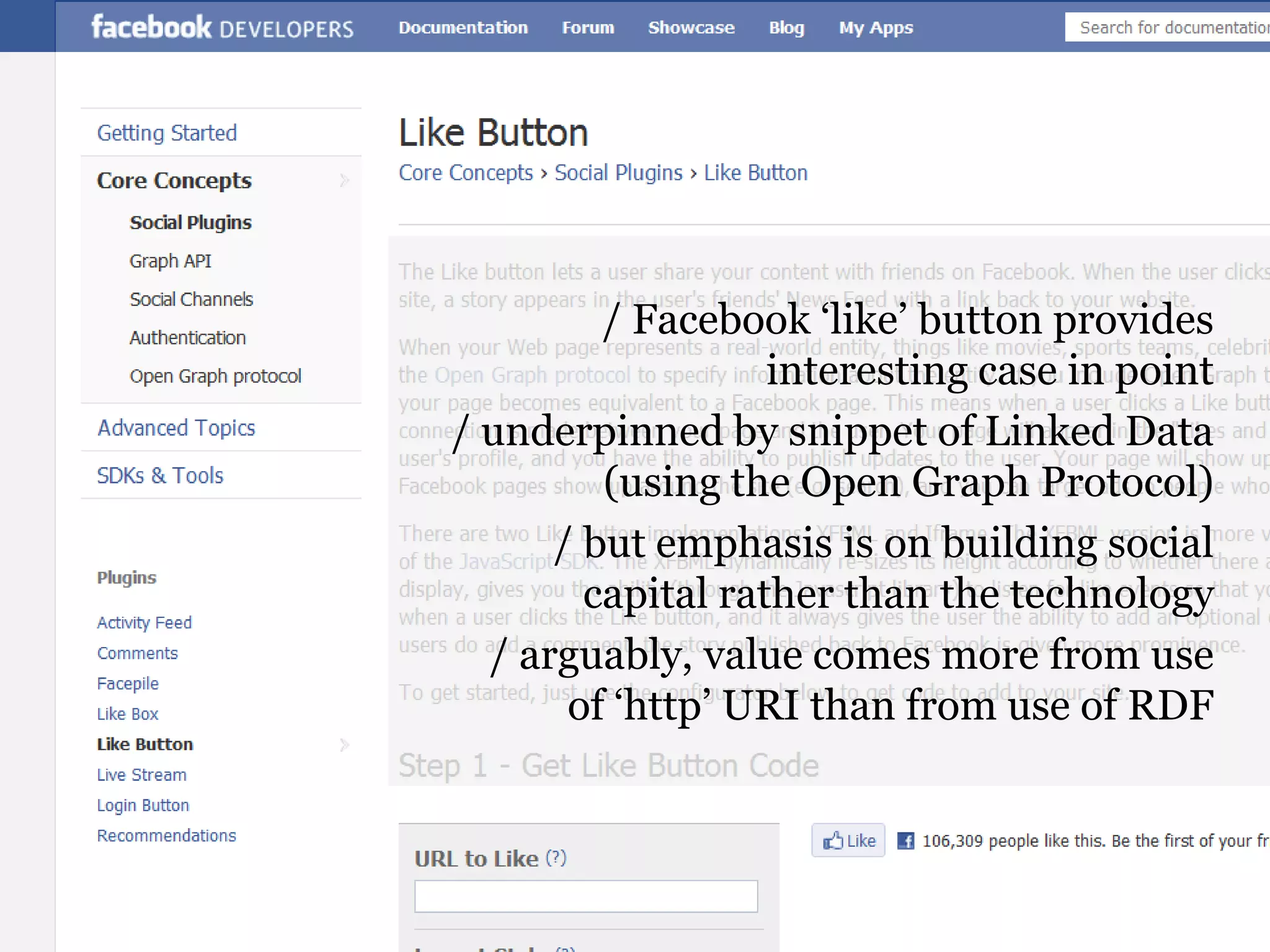Open Activity Feed plugin link
This screenshot has height=952, width=1270.
[144, 622]
